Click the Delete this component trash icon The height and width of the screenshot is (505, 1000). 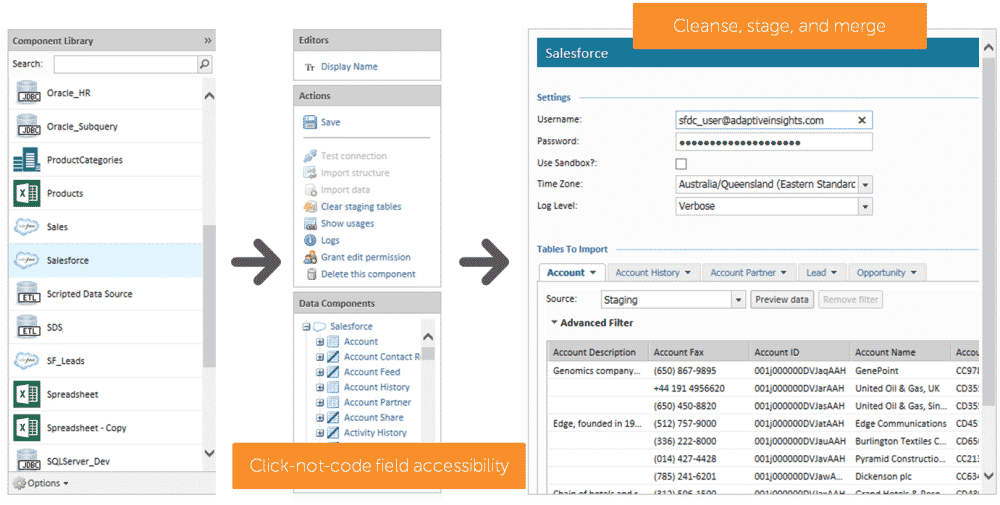pyautogui.click(x=310, y=274)
